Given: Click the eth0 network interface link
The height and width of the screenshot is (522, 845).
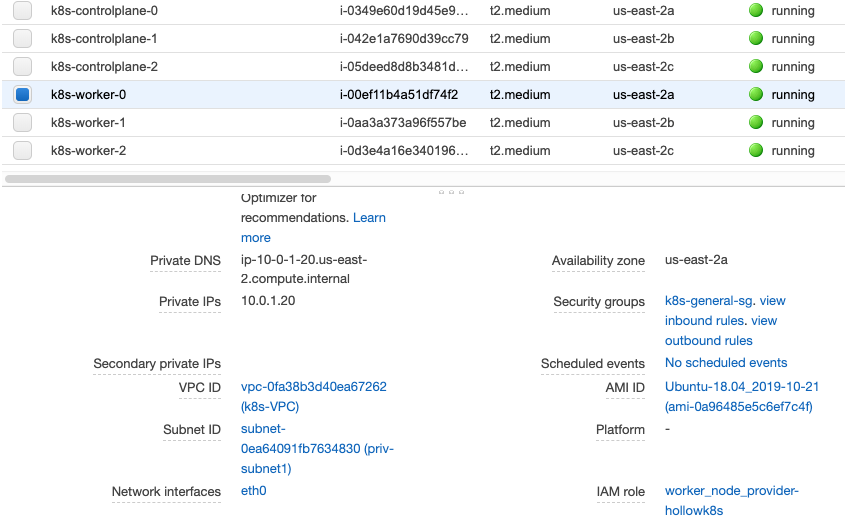Looking at the screenshot, I should [253, 491].
